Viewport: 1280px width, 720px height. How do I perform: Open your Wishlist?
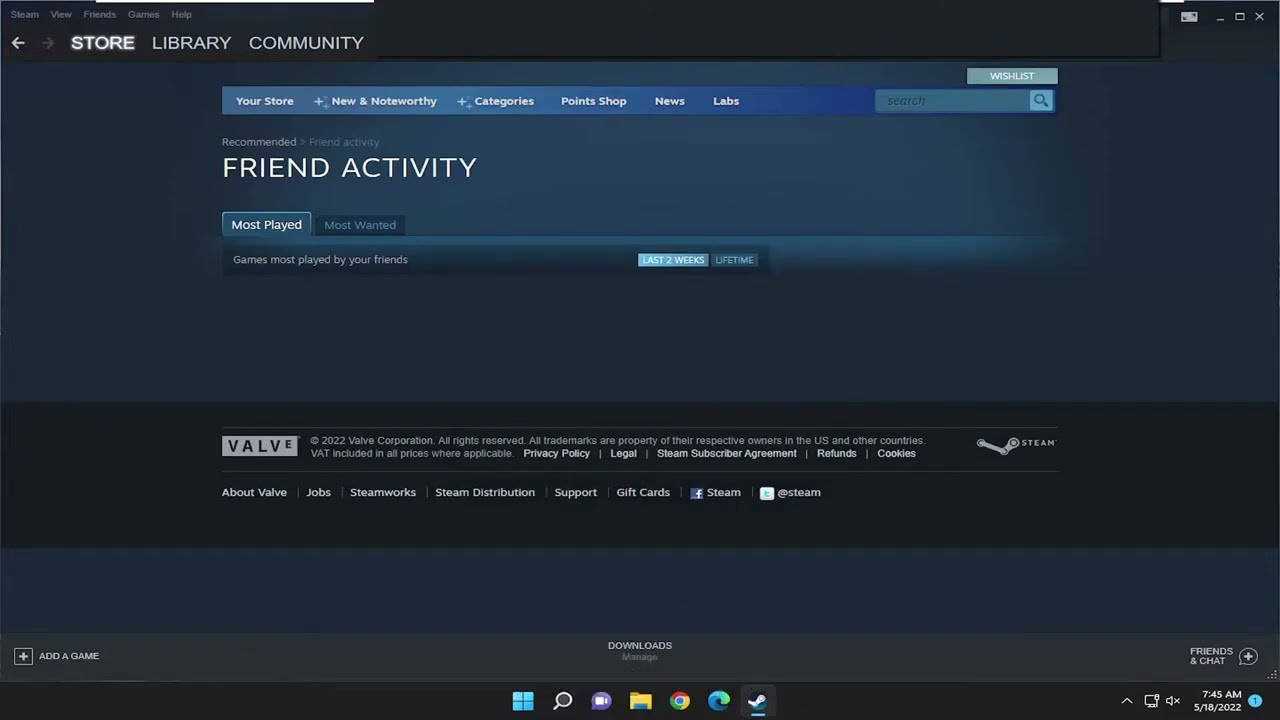coord(1011,75)
